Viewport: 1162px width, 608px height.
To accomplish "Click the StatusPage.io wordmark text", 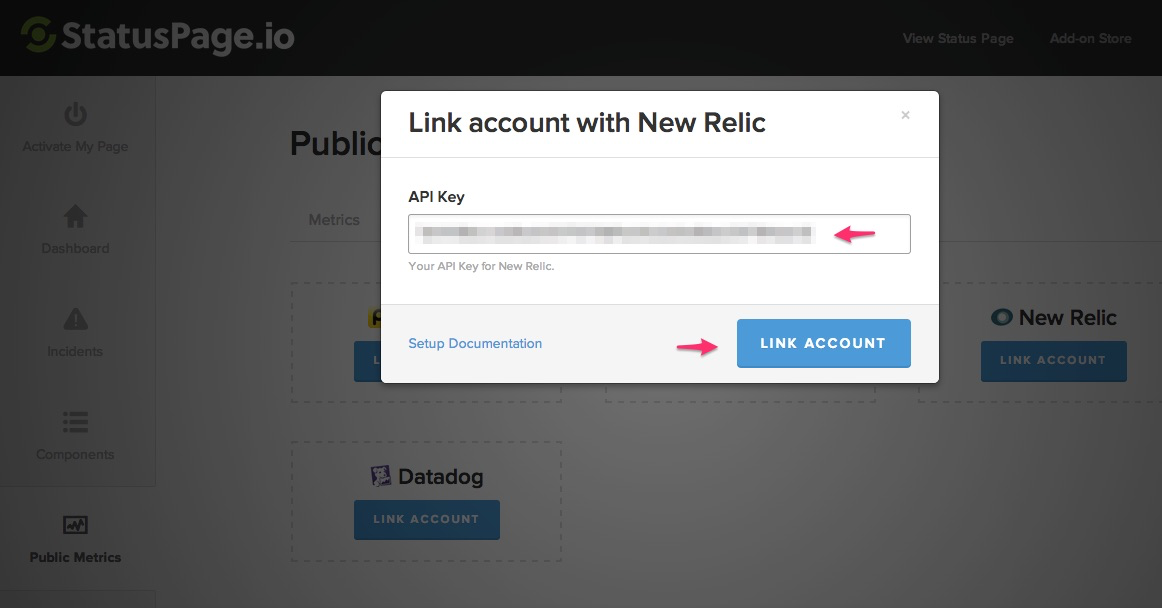I will coord(178,37).
